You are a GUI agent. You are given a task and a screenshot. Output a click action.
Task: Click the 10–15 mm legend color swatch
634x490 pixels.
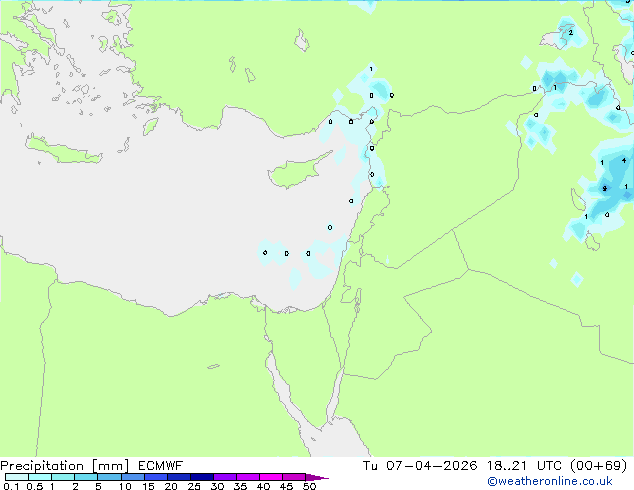[x=132, y=477]
